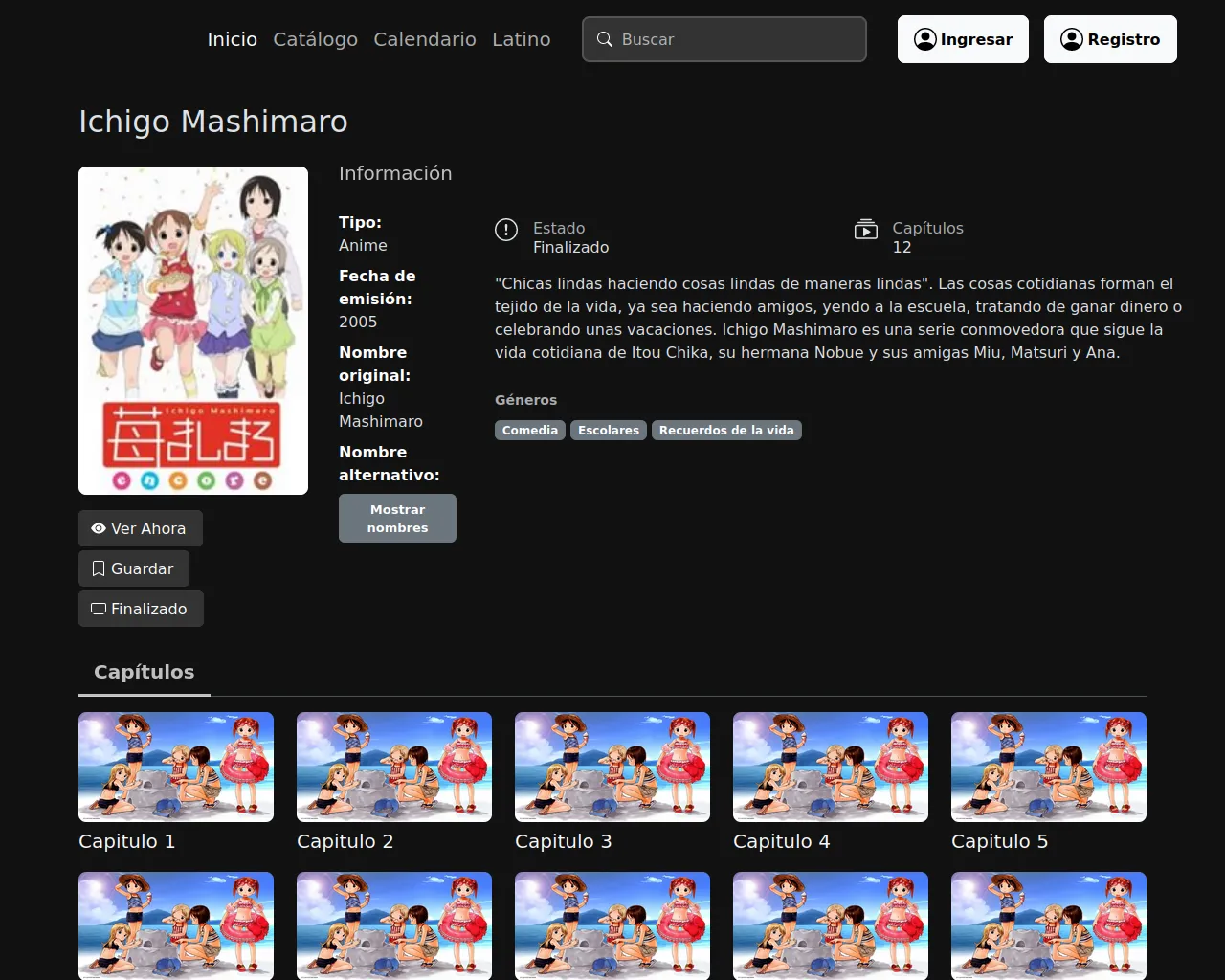
Task: Click the Ichigo Mashimaro cover poster
Action: click(x=193, y=330)
